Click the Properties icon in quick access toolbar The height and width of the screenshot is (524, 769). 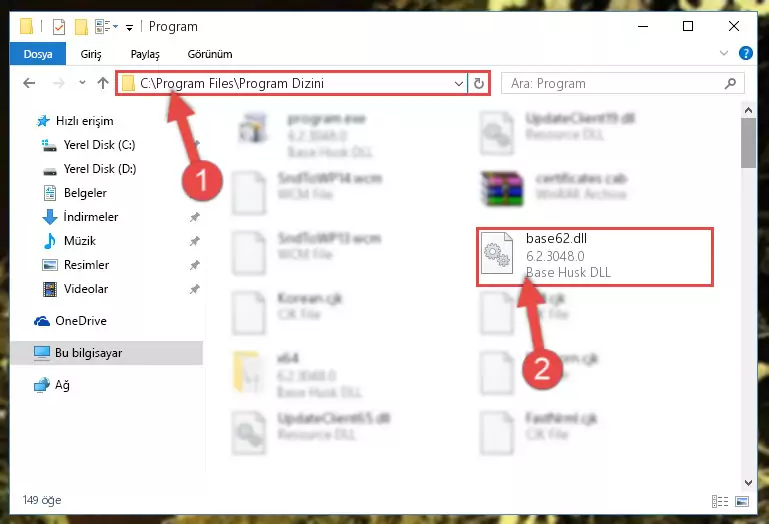click(x=59, y=26)
